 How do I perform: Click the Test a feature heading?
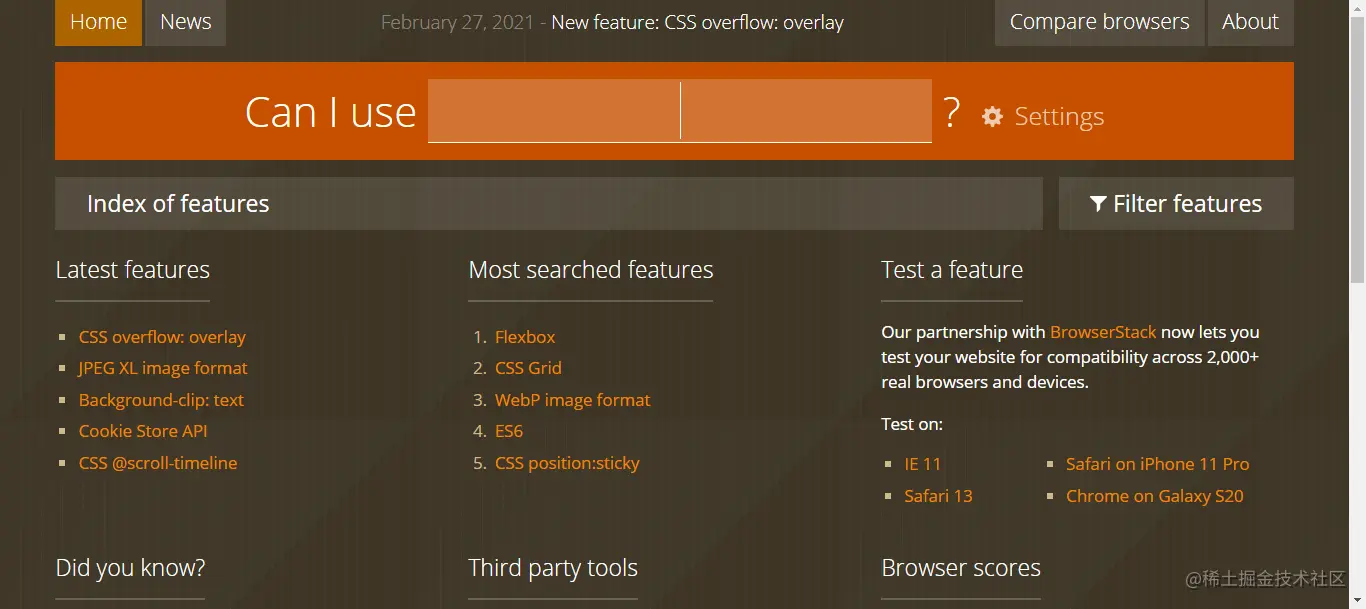tap(951, 270)
